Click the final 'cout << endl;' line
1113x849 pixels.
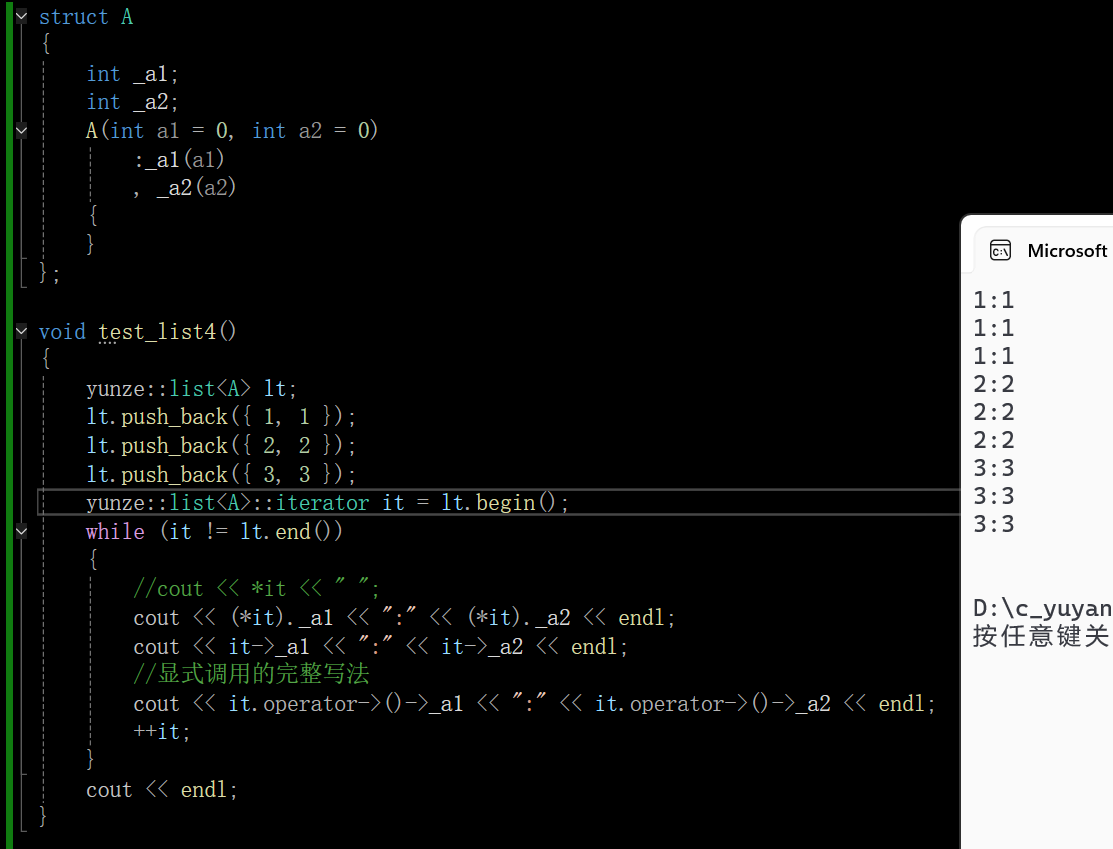pos(162,790)
